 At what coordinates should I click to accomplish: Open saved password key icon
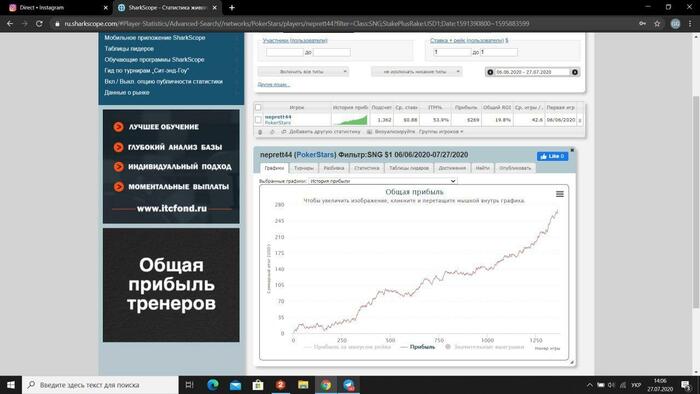pyautogui.click(x=642, y=24)
